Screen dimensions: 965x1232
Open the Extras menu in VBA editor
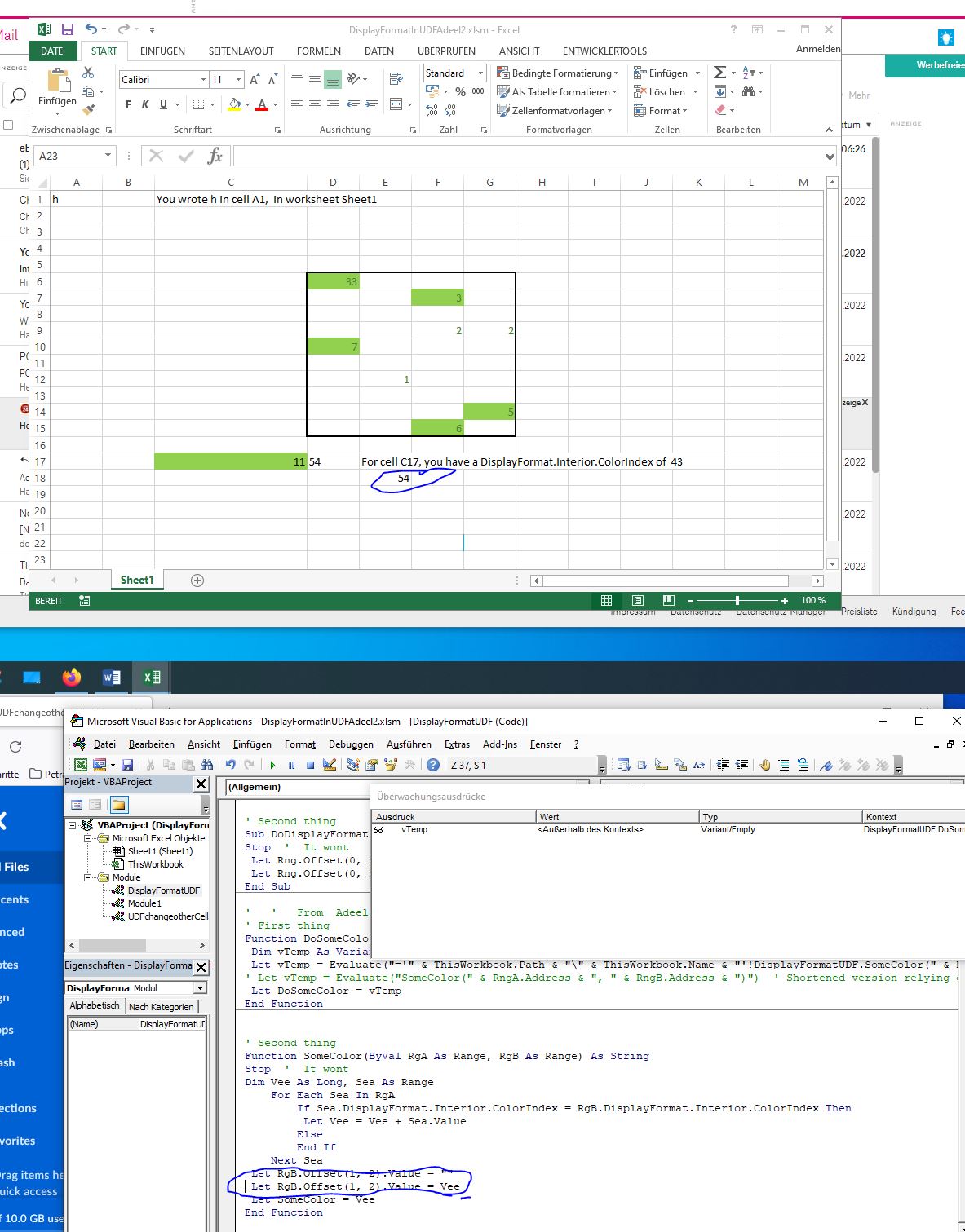point(457,744)
